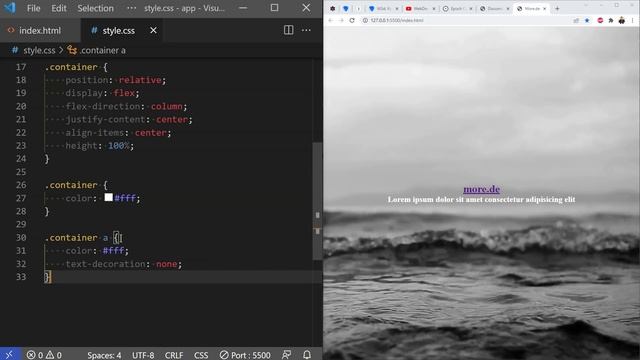Open the Chrome three-dot menu

632,20
